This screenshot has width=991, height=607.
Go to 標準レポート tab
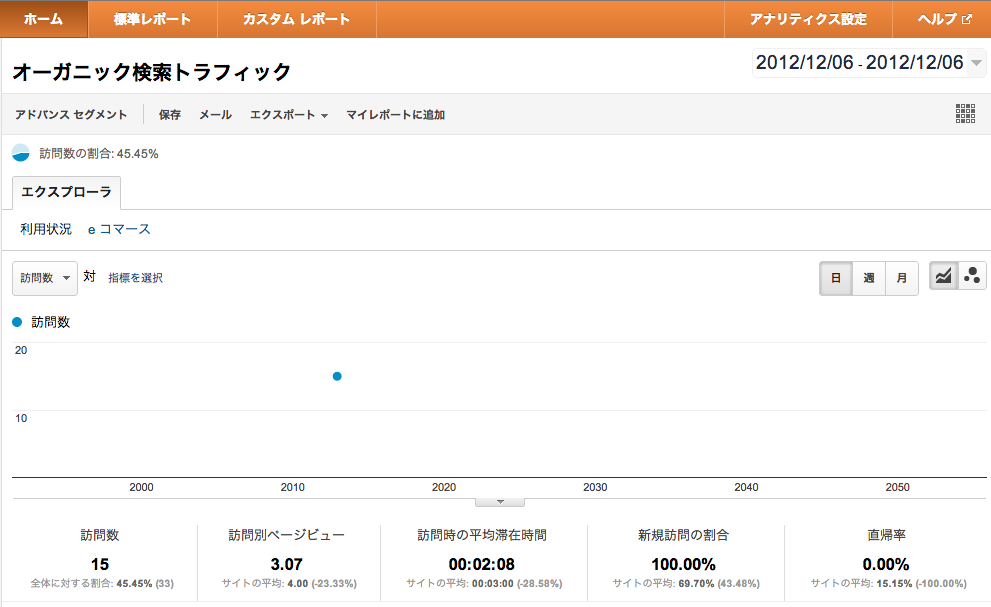(x=152, y=19)
